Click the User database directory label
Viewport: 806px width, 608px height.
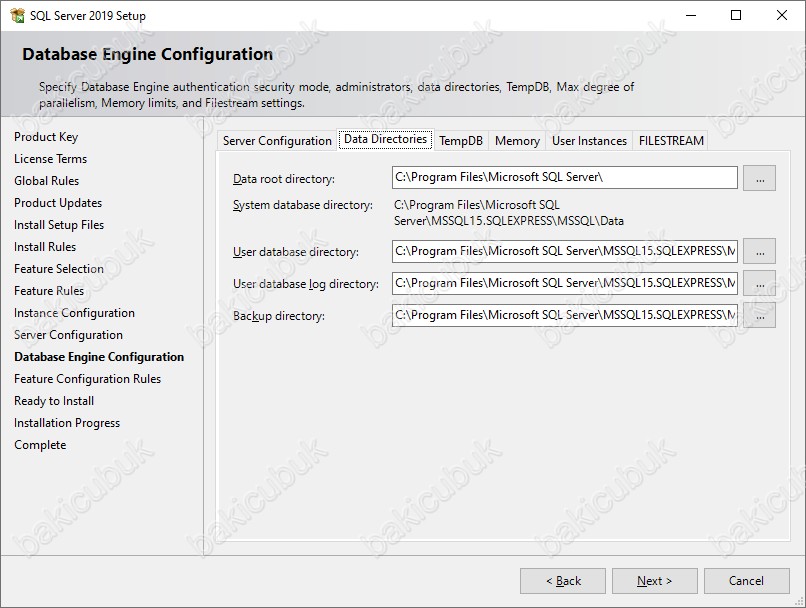[296, 252]
